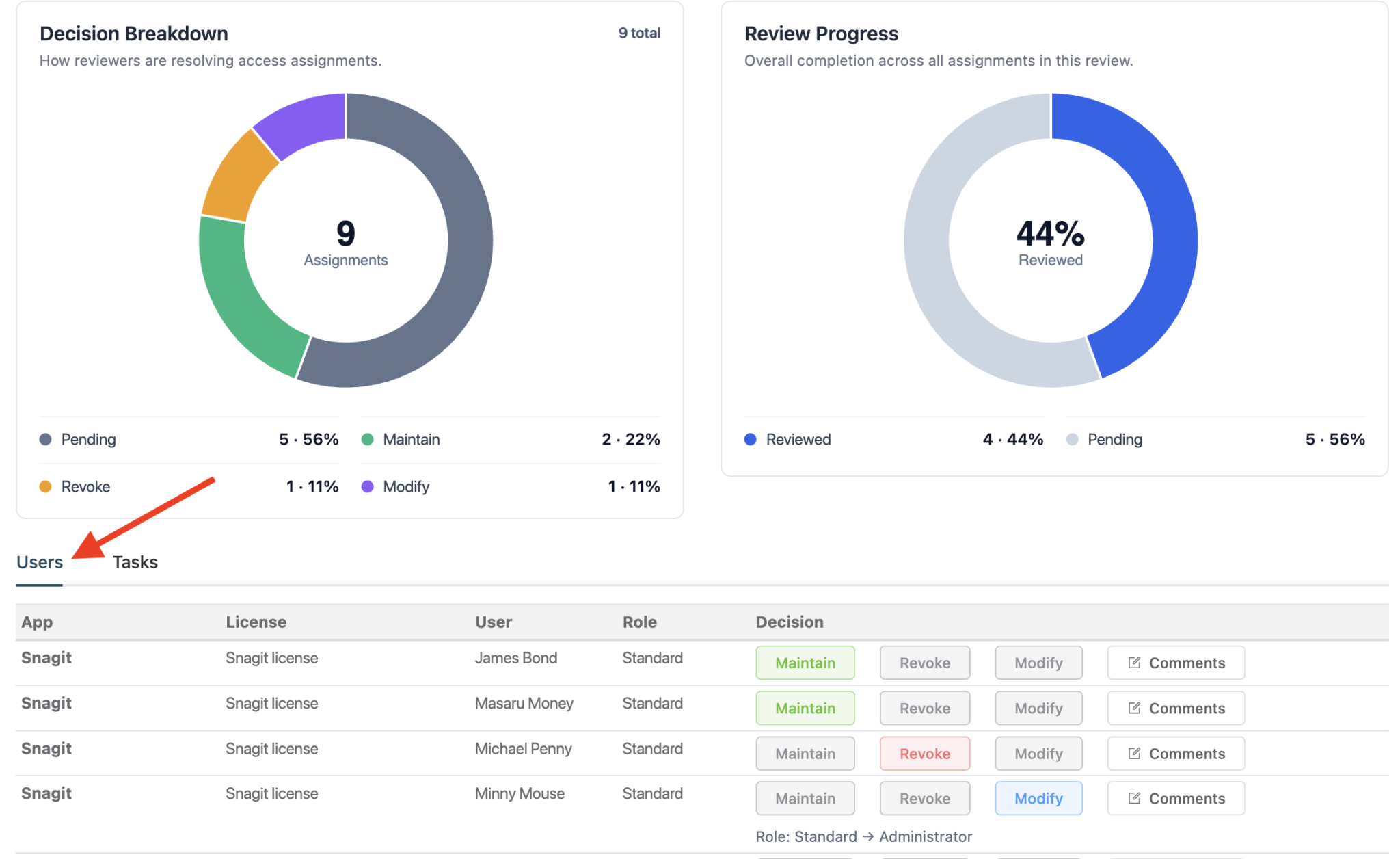Click Revoke for Masaru Money
Image resolution: width=1400 pixels, height=859 pixels.
924,708
